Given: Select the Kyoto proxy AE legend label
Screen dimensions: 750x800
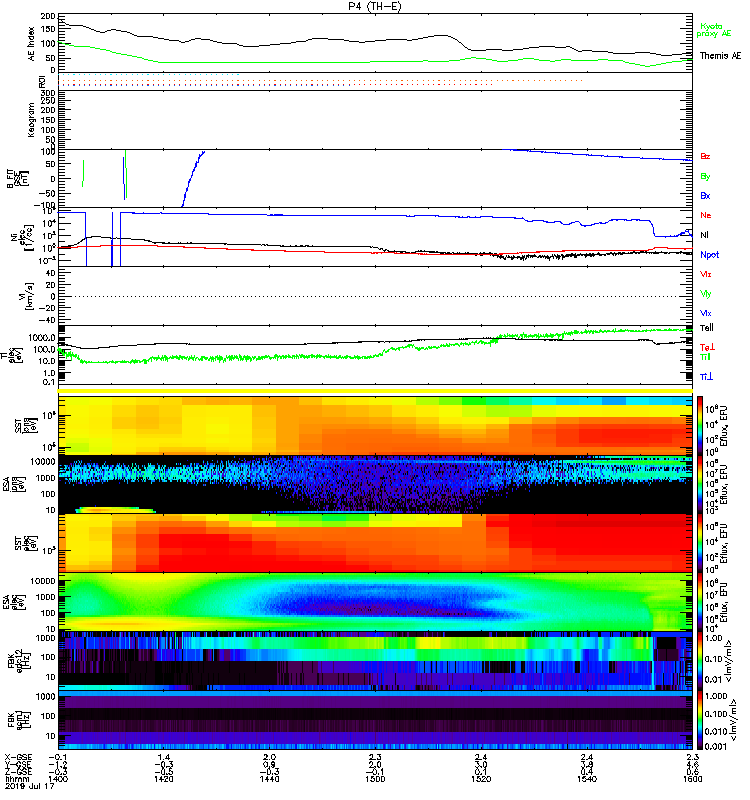Looking at the screenshot, I should pyautogui.click(x=713, y=30).
